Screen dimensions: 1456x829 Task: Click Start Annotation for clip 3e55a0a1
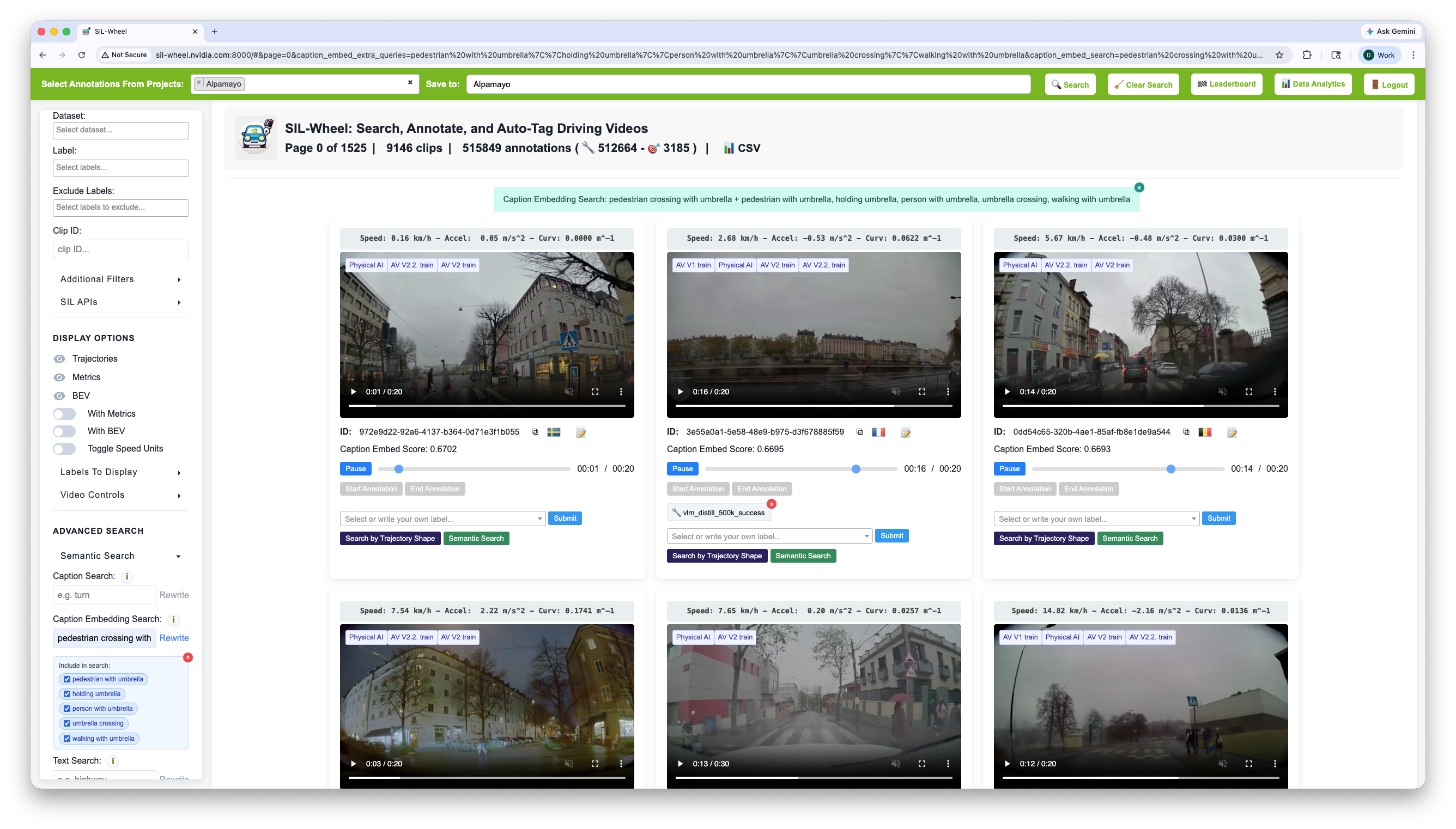point(697,489)
